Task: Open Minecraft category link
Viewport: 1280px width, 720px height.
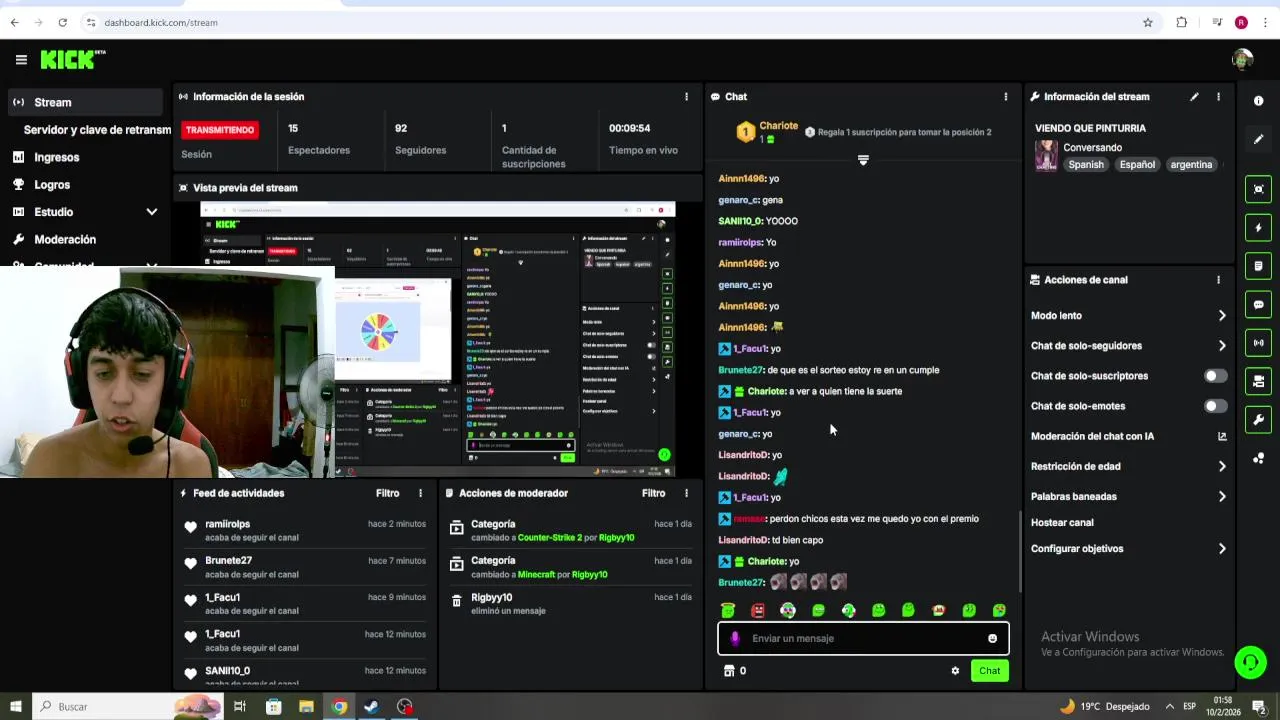Action: (x=536, y=575)
